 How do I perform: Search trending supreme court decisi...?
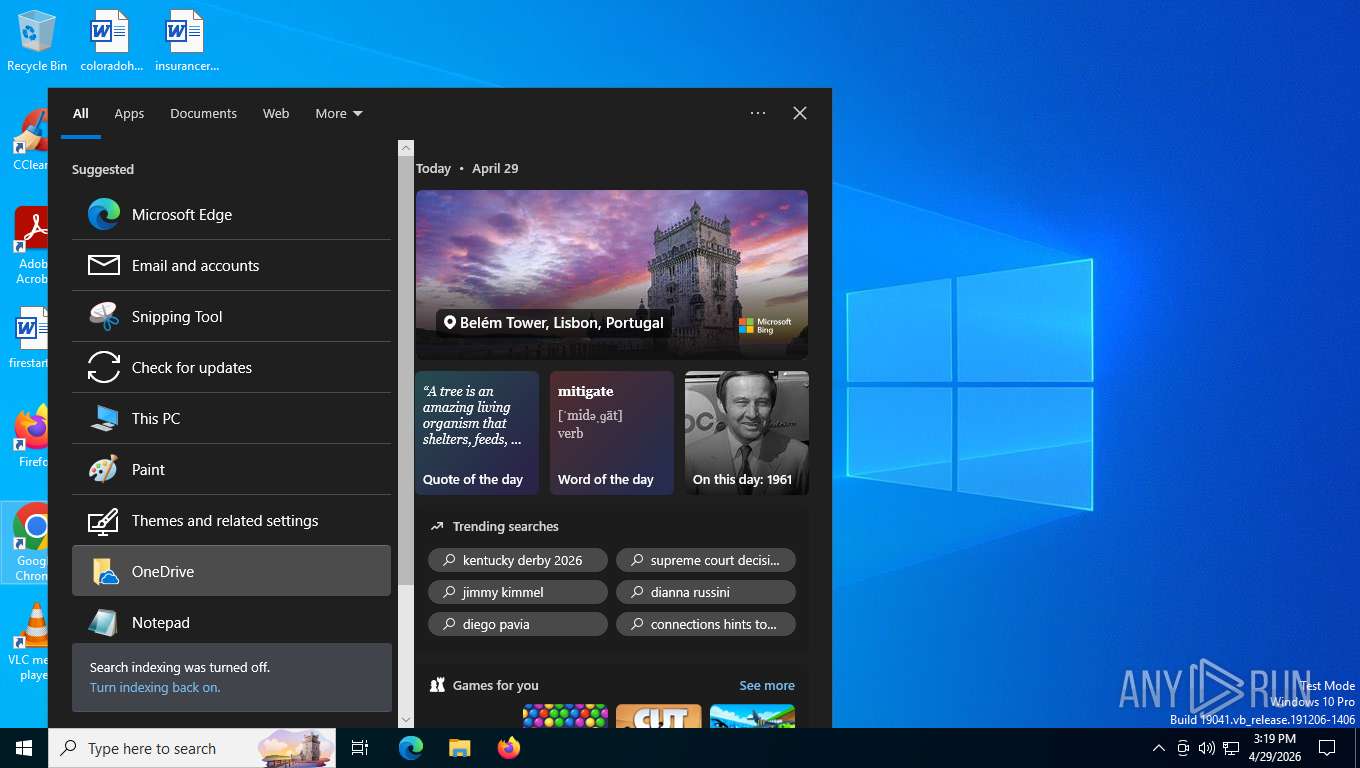coord(706,560)
